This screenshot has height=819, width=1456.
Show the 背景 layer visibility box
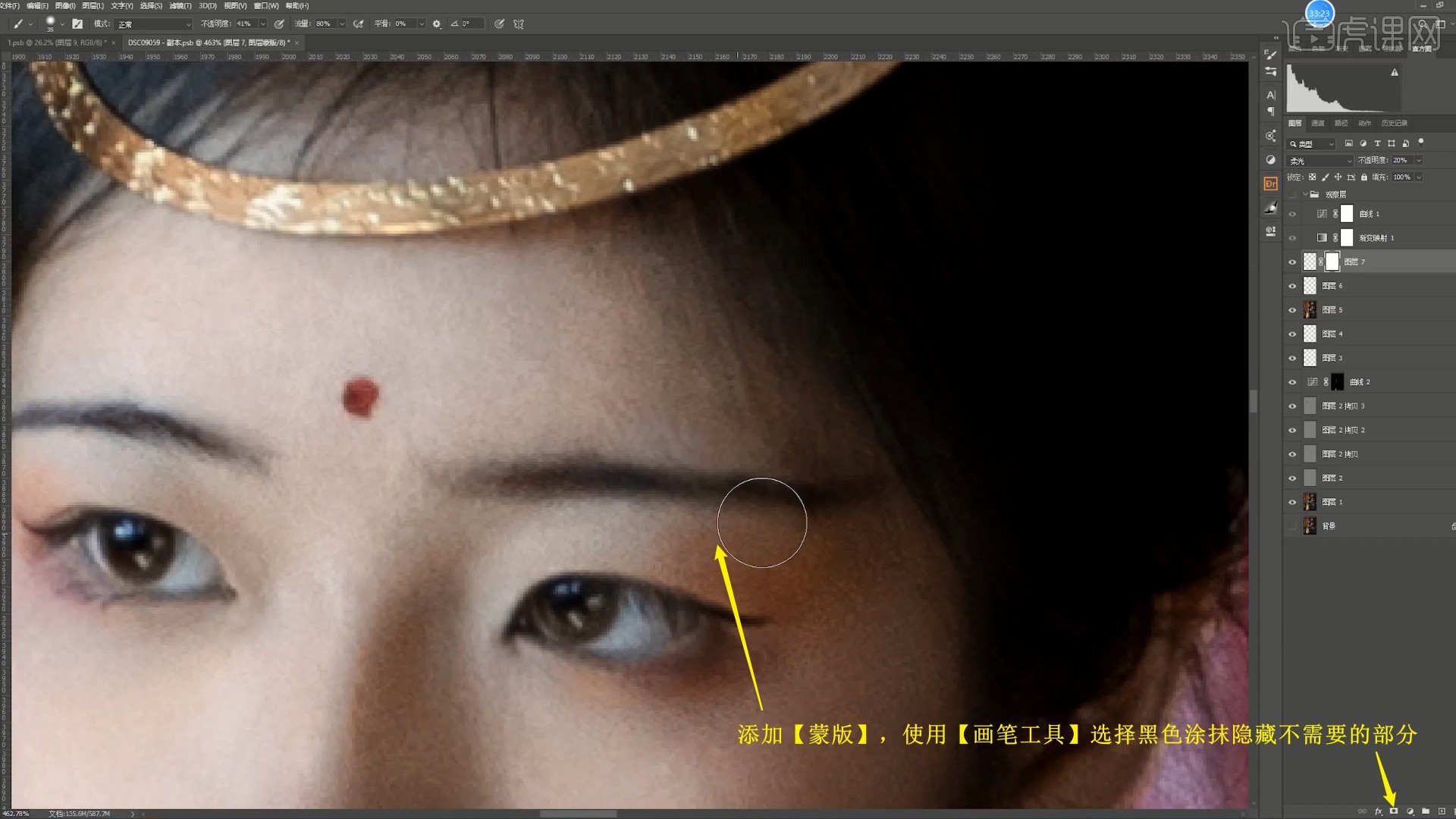[x=1293, y=526]
